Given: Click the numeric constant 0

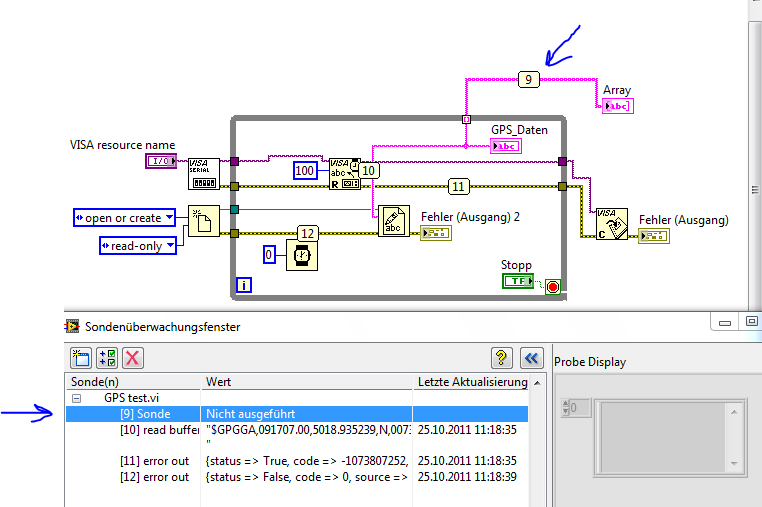Looking at the screenshot, I should [x=269, y=255].
